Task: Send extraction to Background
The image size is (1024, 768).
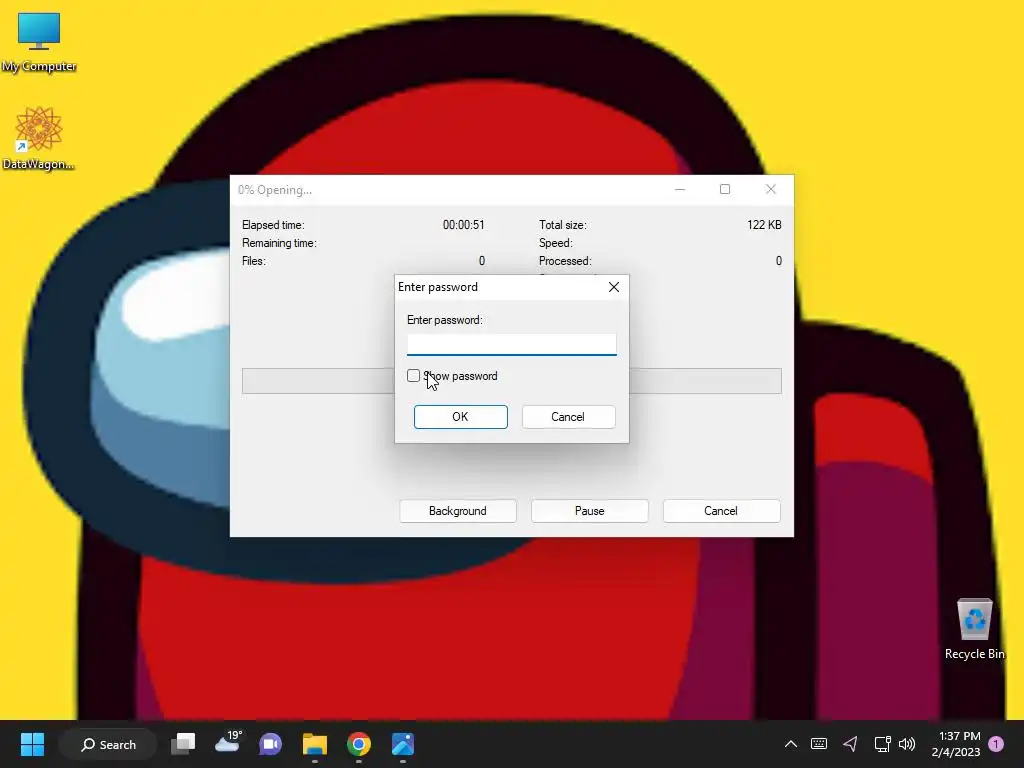Action: pos(458,511)
